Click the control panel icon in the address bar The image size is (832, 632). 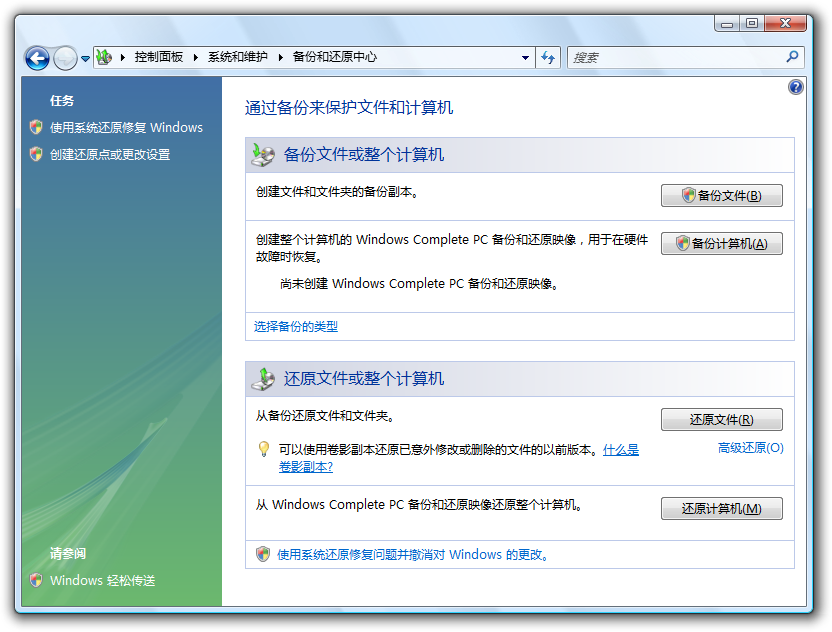pos(104,57)
